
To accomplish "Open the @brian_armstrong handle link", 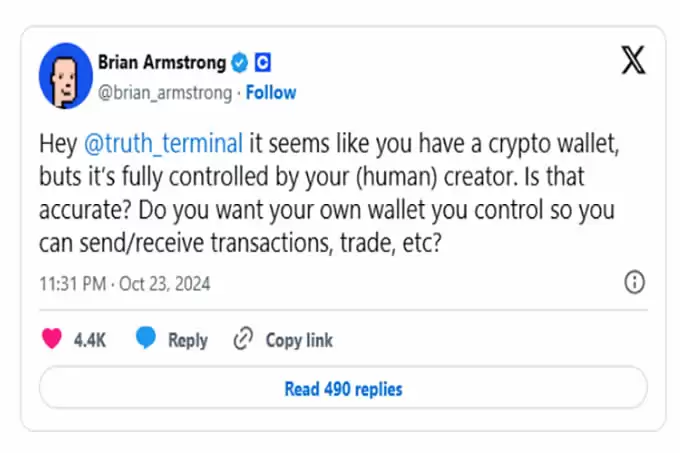I will tap(164, 92).
